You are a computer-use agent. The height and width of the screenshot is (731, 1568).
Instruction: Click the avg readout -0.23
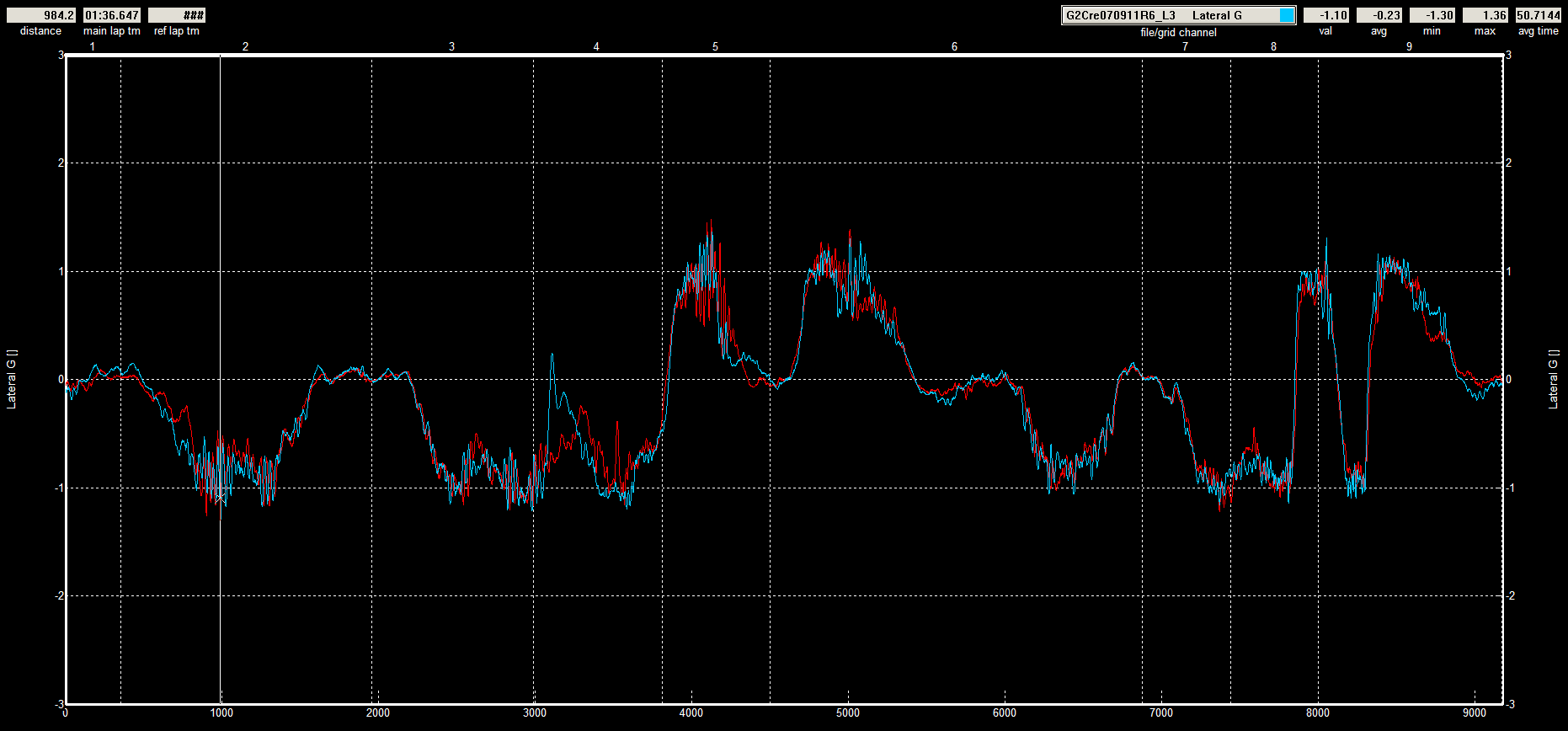(1379, 15)
